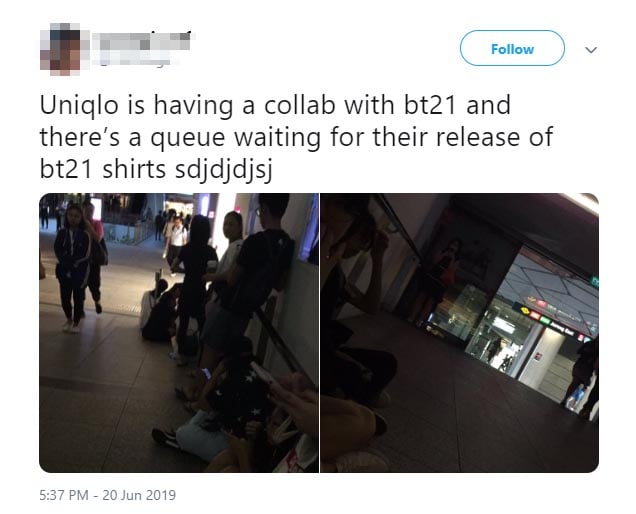636x514 pixels.
Task: Click the woman walking in left photo
Action: [72, 268]
